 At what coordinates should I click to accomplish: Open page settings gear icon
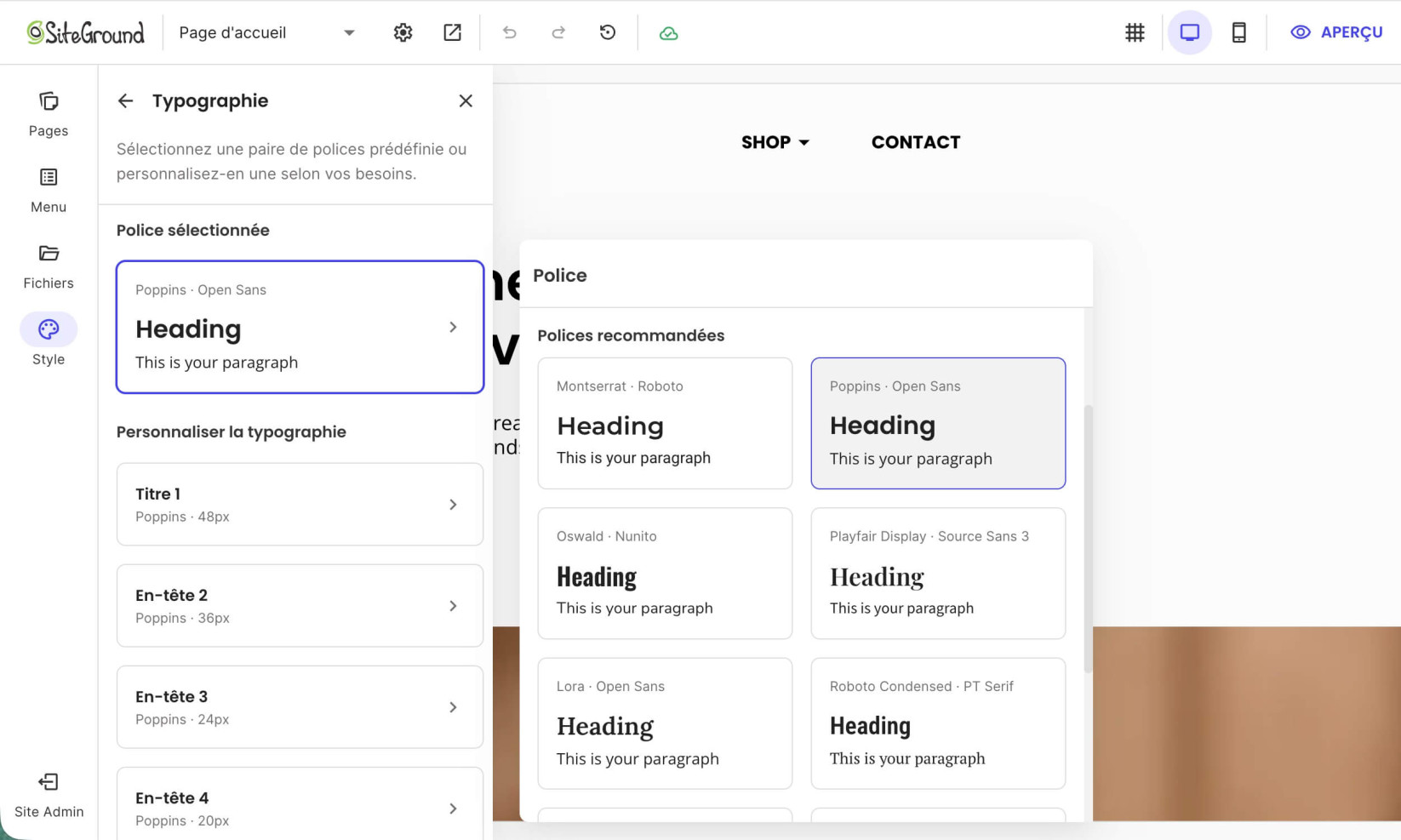(403, 32)
